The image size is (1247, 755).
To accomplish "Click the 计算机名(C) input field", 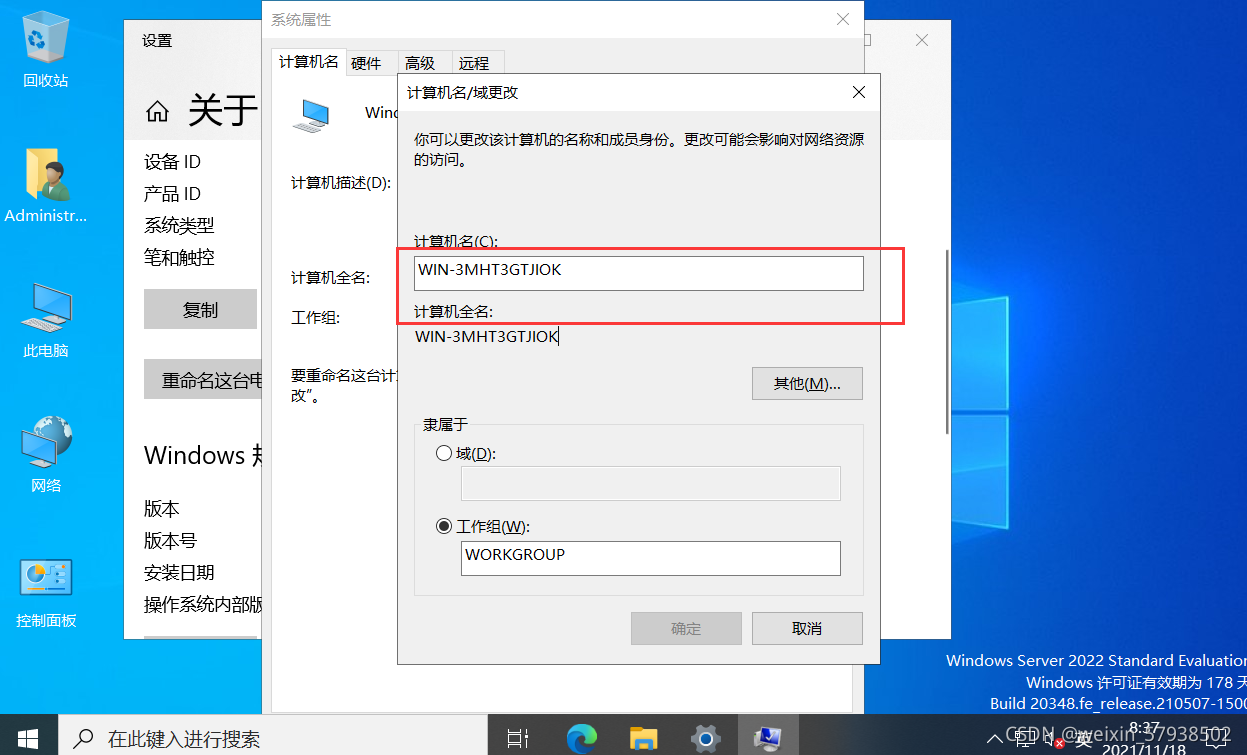I will pyautogui.click(x=639, y=273).
